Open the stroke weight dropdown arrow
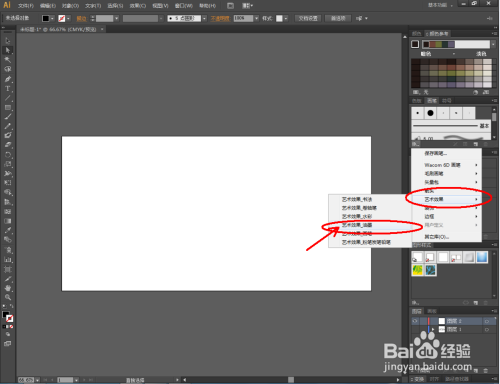 (116, 19)
